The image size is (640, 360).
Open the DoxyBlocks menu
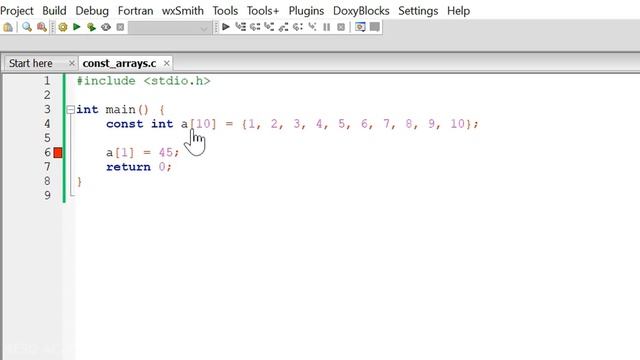pos(361,11)
